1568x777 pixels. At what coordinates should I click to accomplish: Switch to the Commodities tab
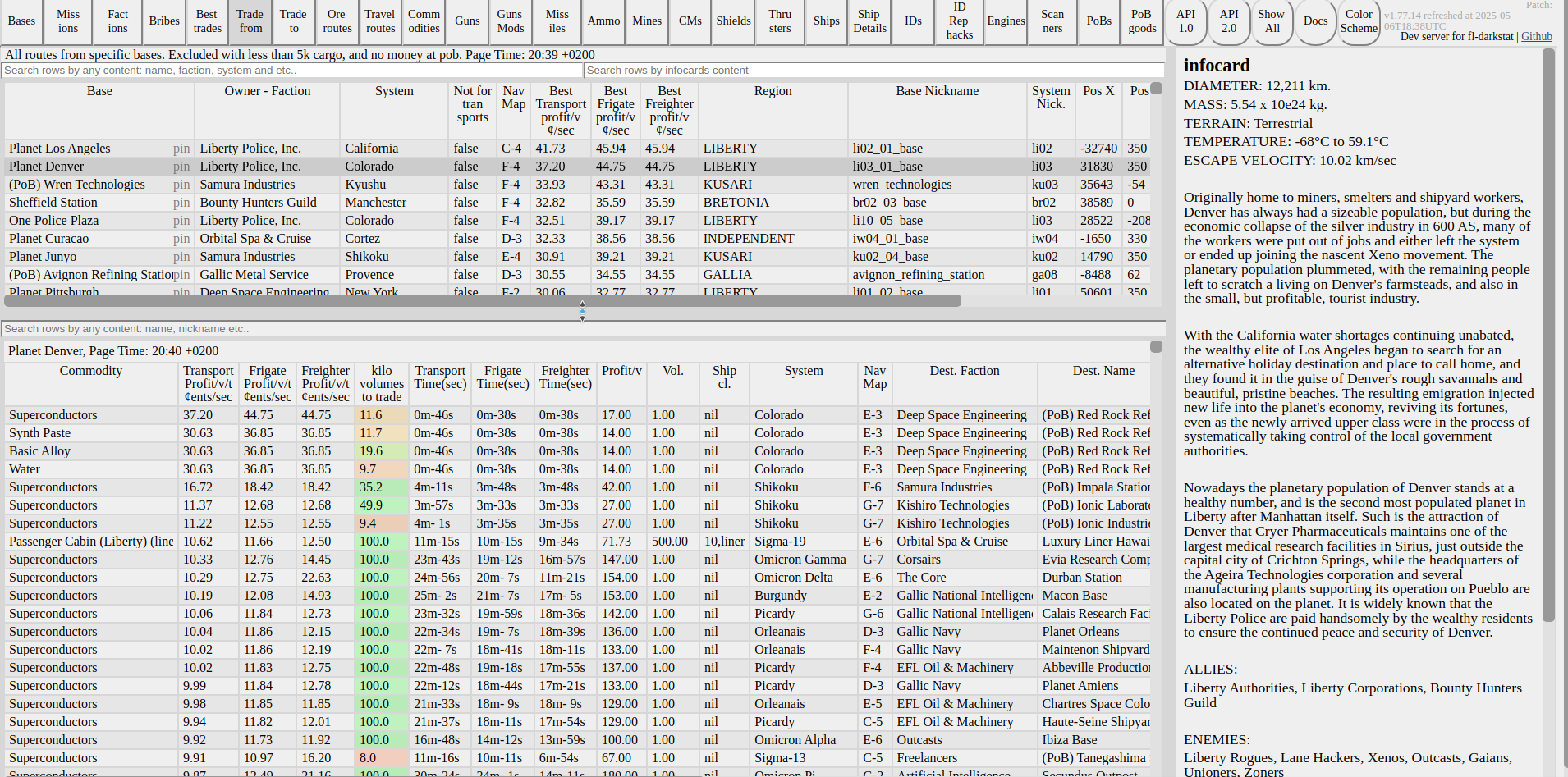tap(424, 22)
